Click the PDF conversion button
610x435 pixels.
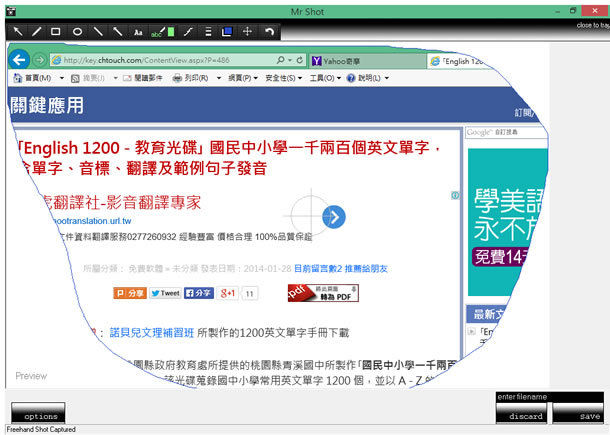tap(323, 292)
